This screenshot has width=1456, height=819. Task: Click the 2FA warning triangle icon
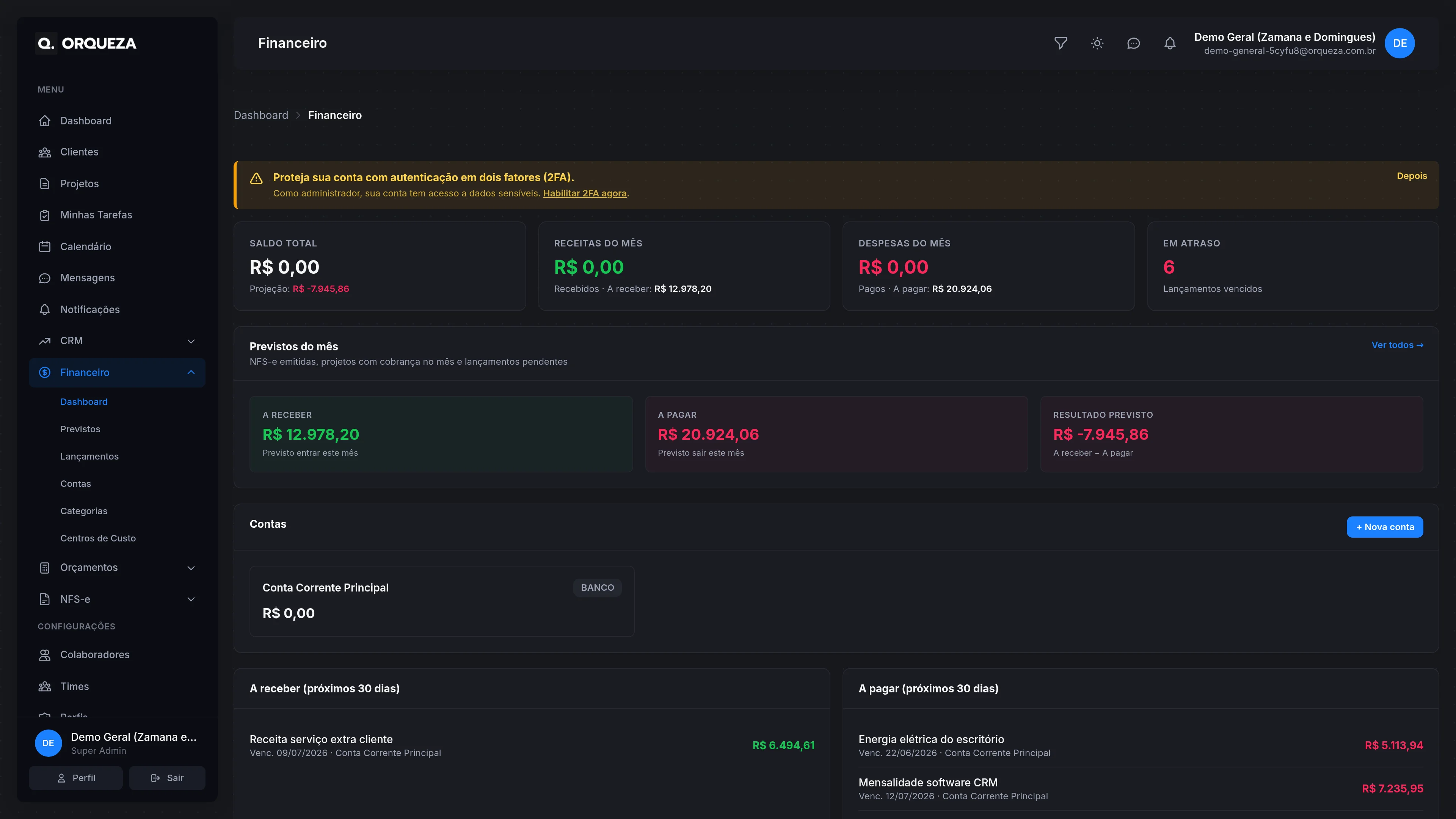256,179
